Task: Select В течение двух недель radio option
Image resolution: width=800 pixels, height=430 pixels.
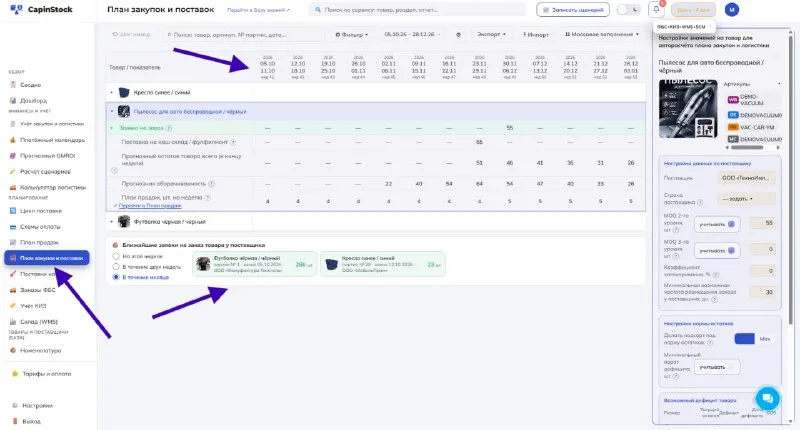Action: click(116, 267)
